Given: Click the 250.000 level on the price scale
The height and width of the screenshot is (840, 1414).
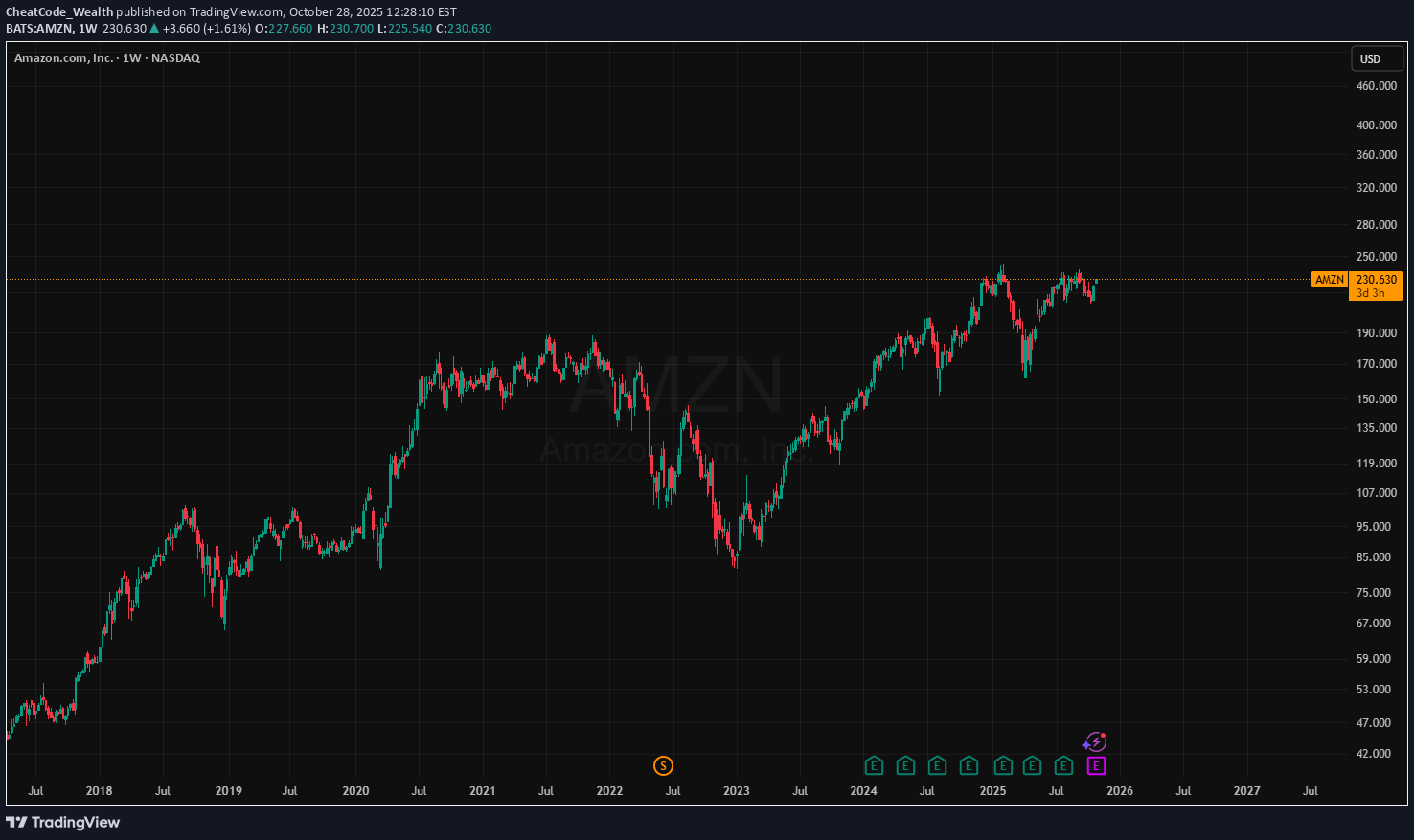Looking at the screenshot, I should tap(1376, 257).
